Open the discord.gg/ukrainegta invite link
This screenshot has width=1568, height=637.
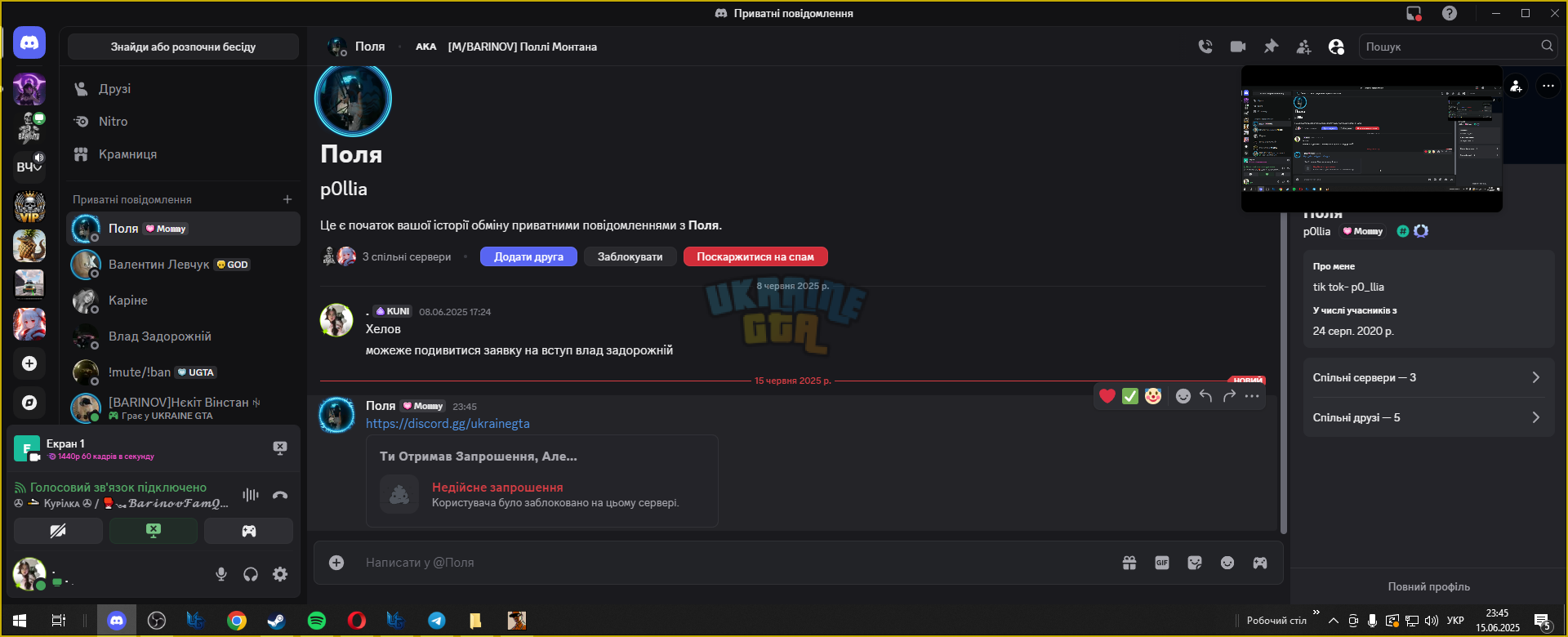click(448, 424)
